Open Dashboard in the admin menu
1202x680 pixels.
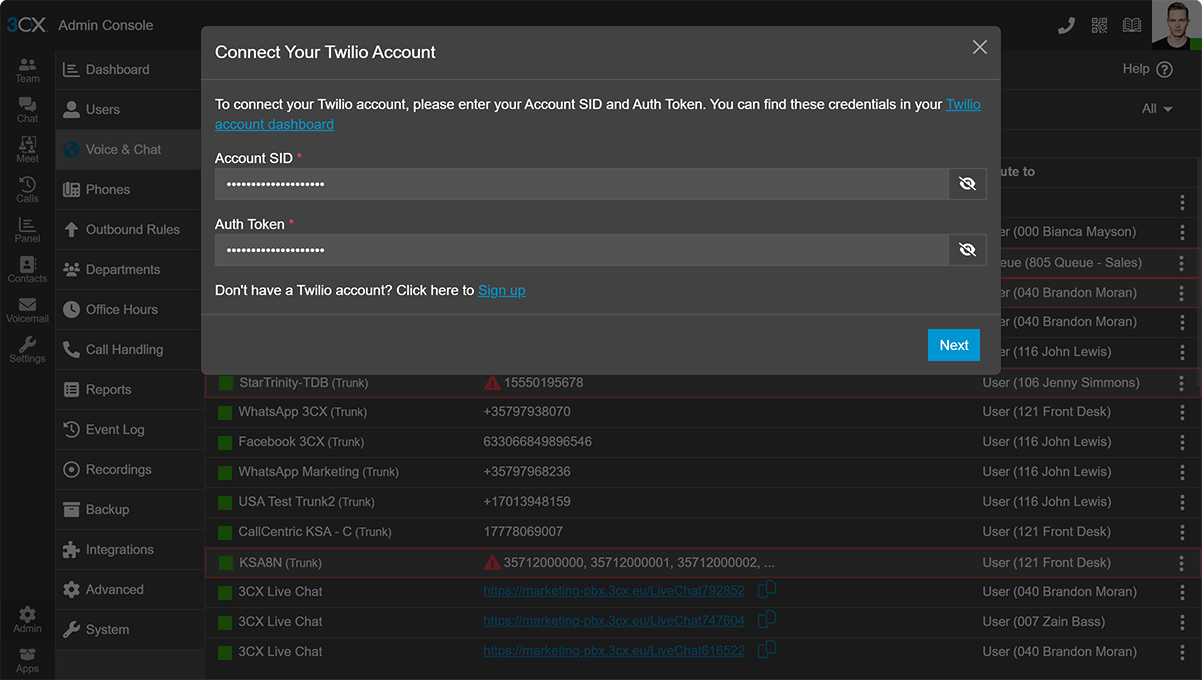click(x=129, y=70)
